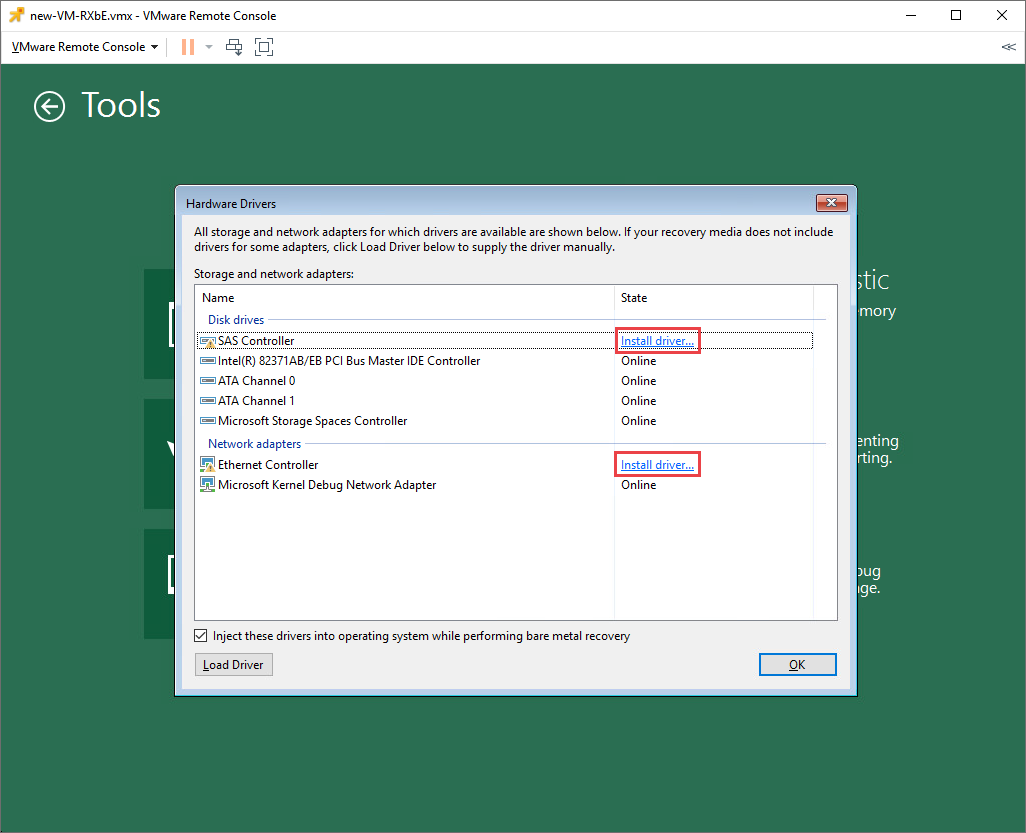This screenshot has width=1026, height=833.
Task: Select the 'SAS Controller' text
Action: point(256,341)
